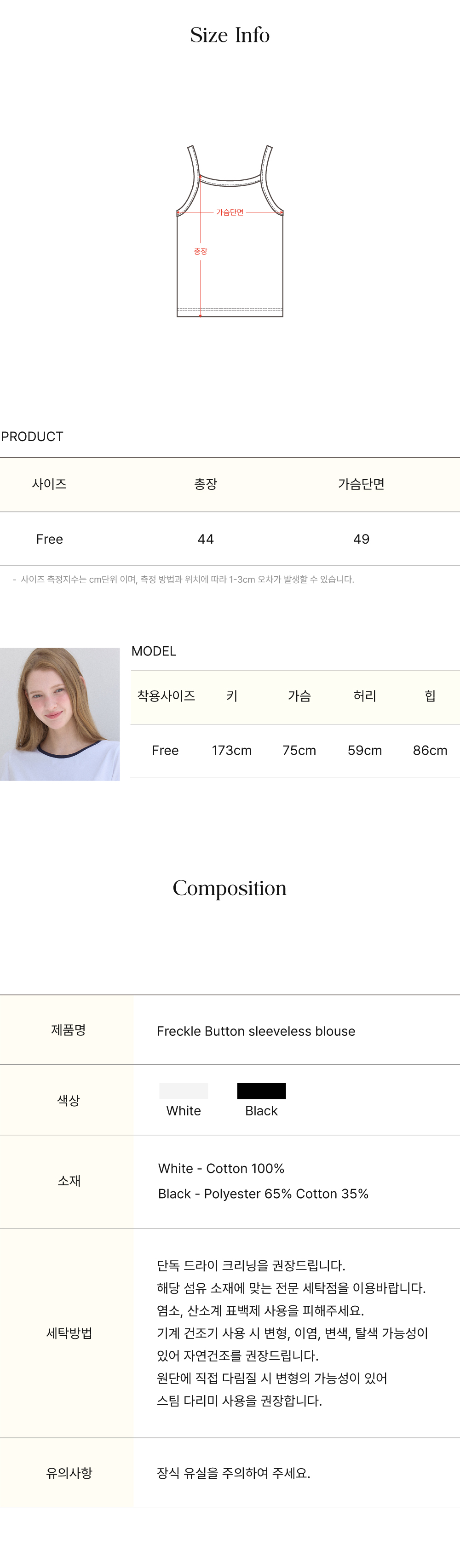This screenshot has height=1568, width=460.
Task: Click the Composition heading
Action: click(x=230, y=888)
